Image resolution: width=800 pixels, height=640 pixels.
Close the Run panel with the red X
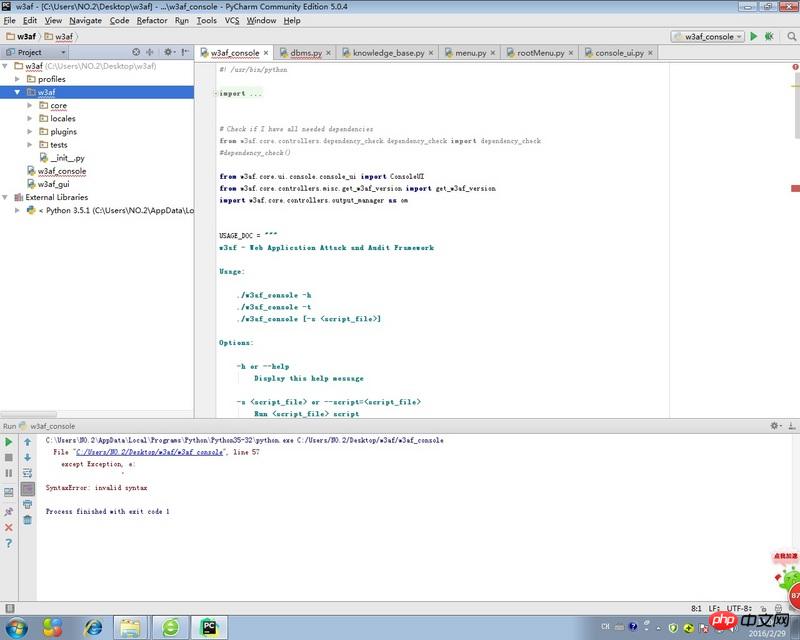tap(9, 527)
